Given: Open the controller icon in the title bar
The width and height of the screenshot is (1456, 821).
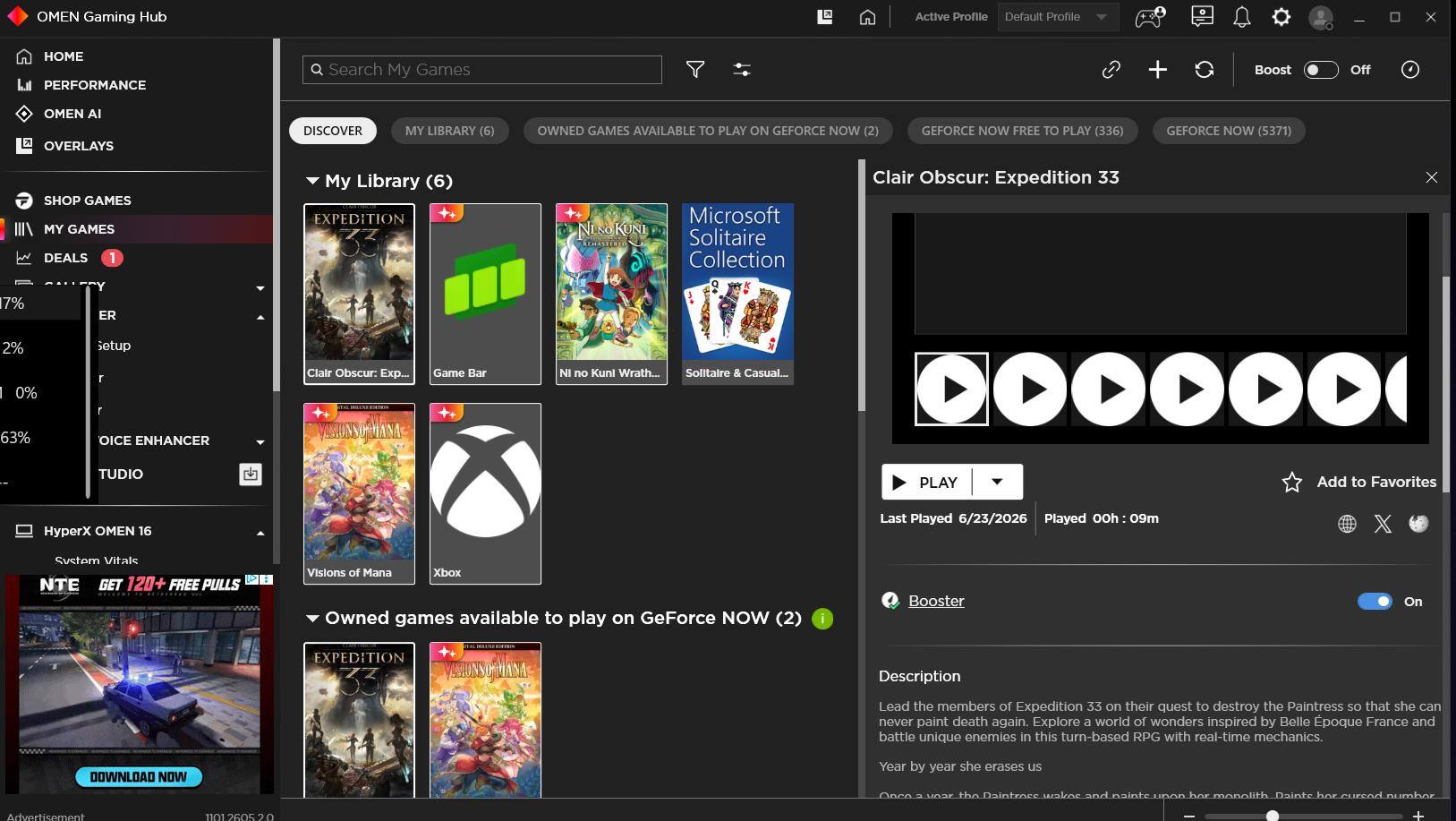Looking at the screenshot, I should coord(1150,17).
